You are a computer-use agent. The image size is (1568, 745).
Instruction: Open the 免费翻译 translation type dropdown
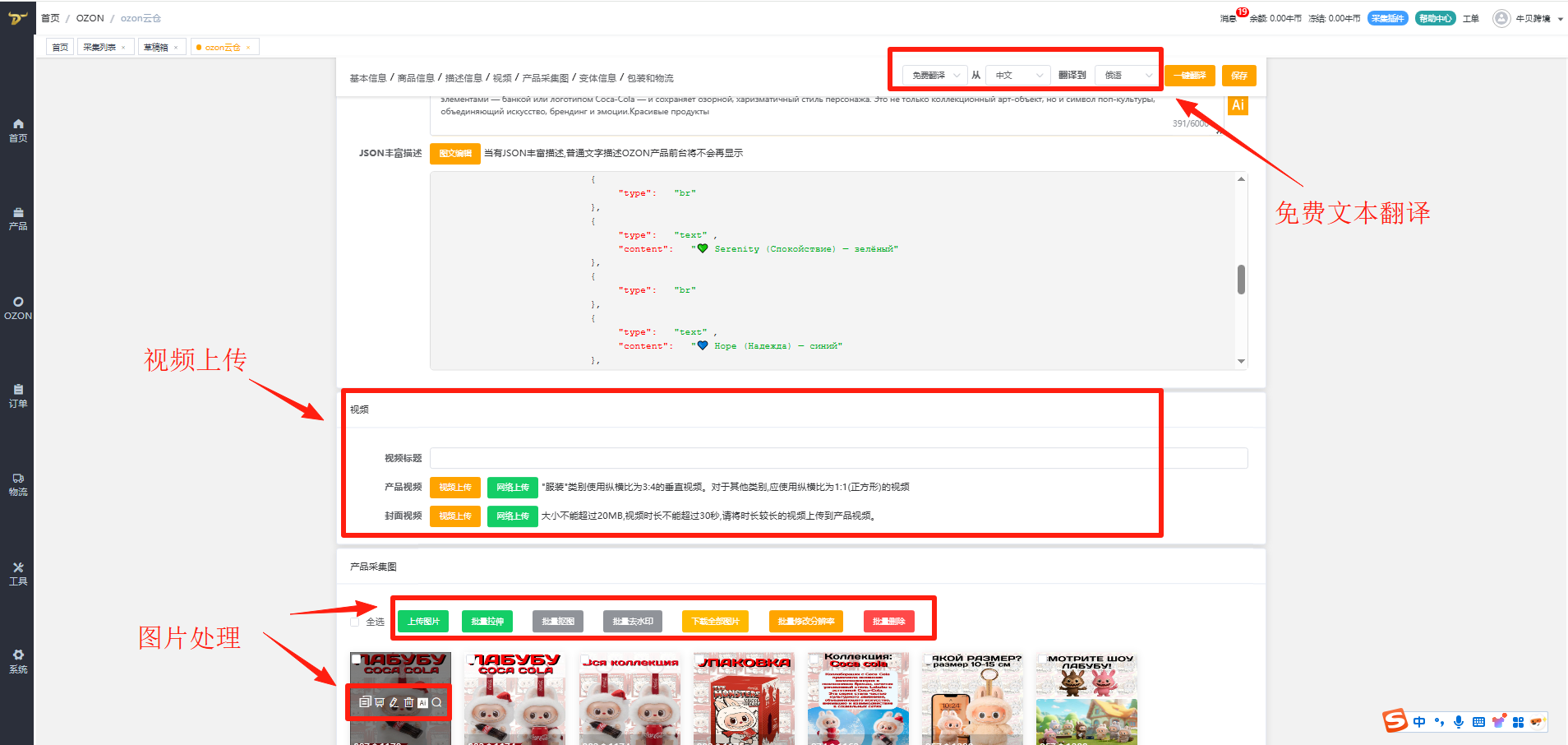pos(935,76)
